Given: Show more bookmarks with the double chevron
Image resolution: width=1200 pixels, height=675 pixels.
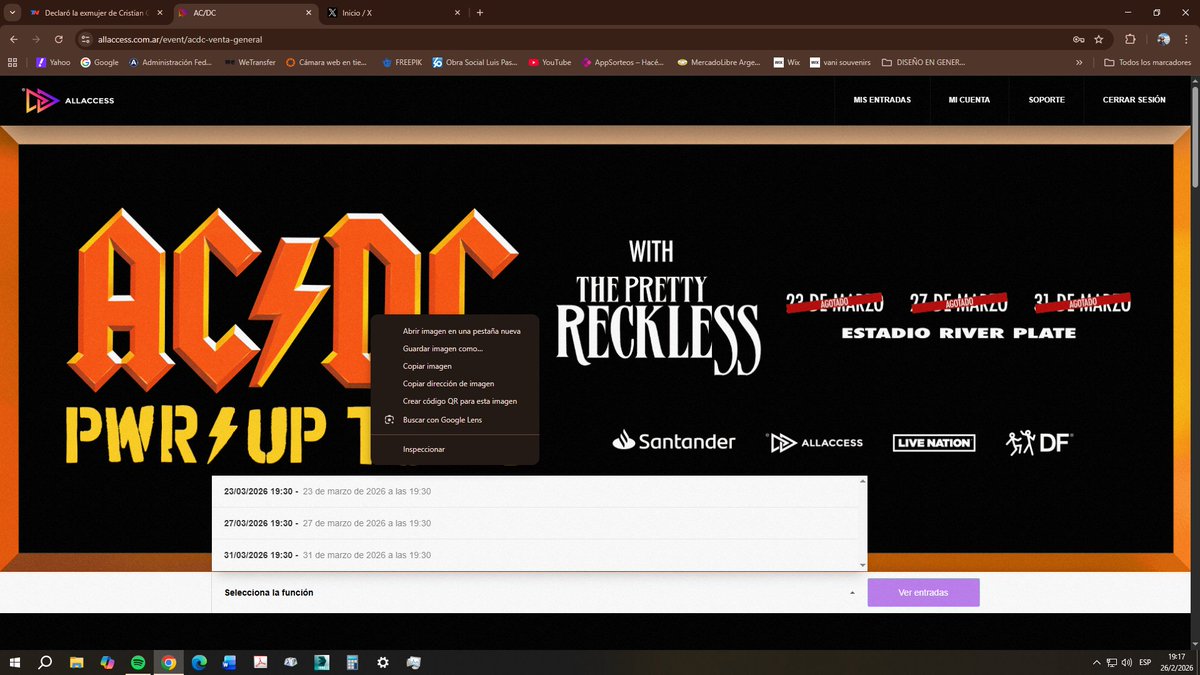Looking at the screenshot, I should coord(1079,62).
